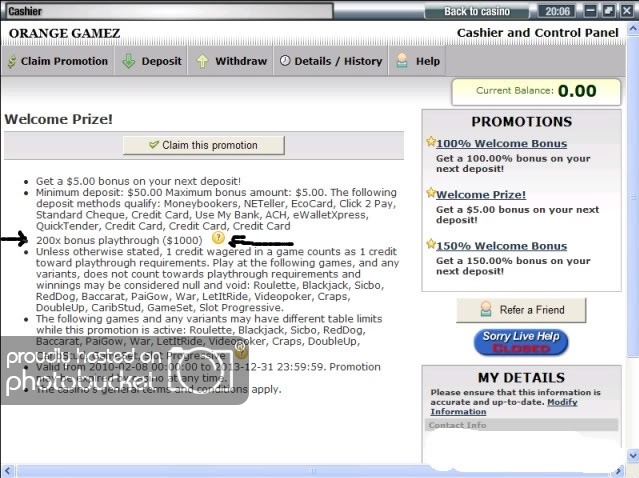This screenshot has width=639, height=478.
Task: Click the dollar sign Claim Promotion icon
Action: tap(12, 62)
